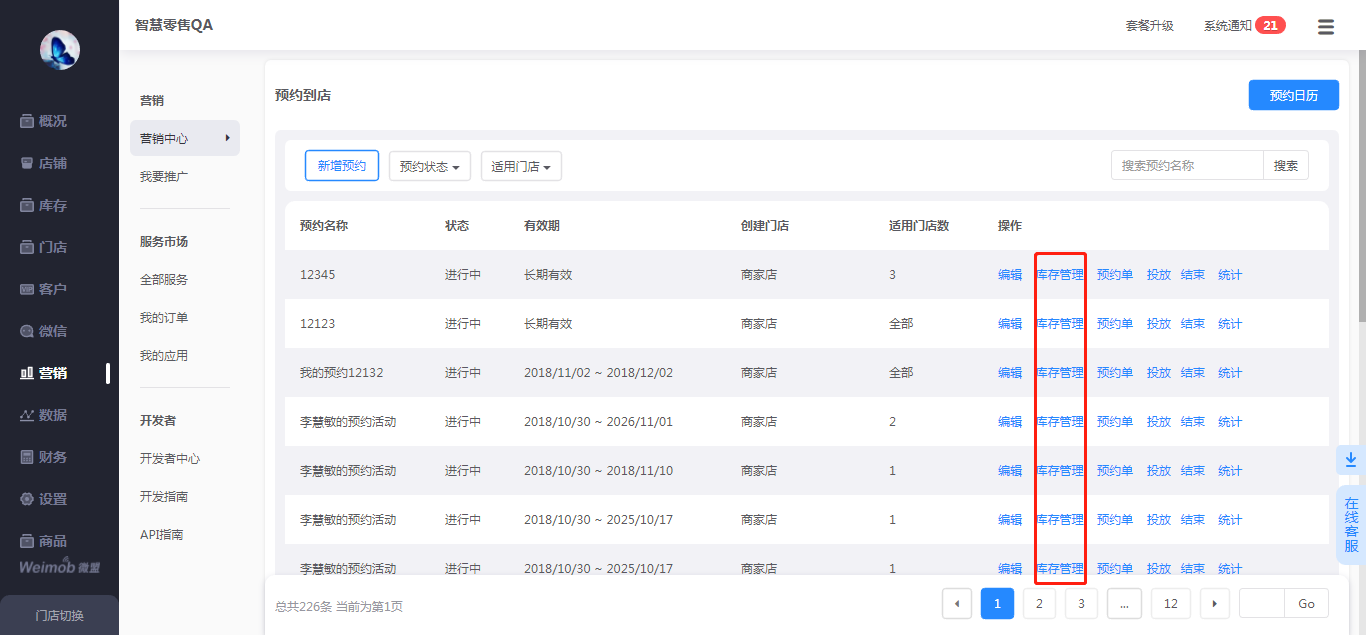1366x635 pixels.
Task: Open the 在线客服 side tab
Action: coord(1351,525)
